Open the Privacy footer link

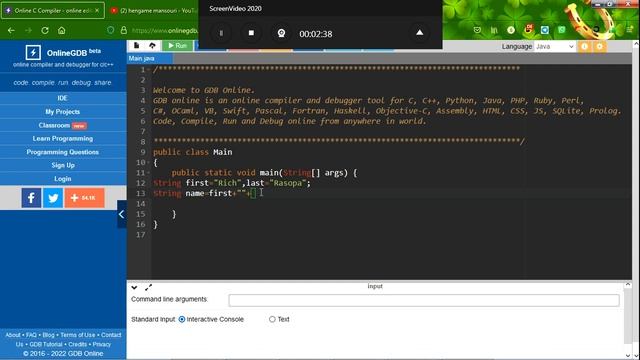tap(102, 344)
